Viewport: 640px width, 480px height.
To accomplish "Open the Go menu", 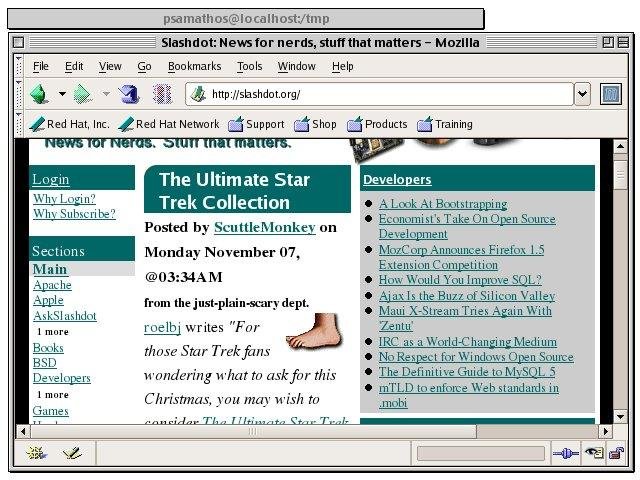I will (x=144, y=66).
